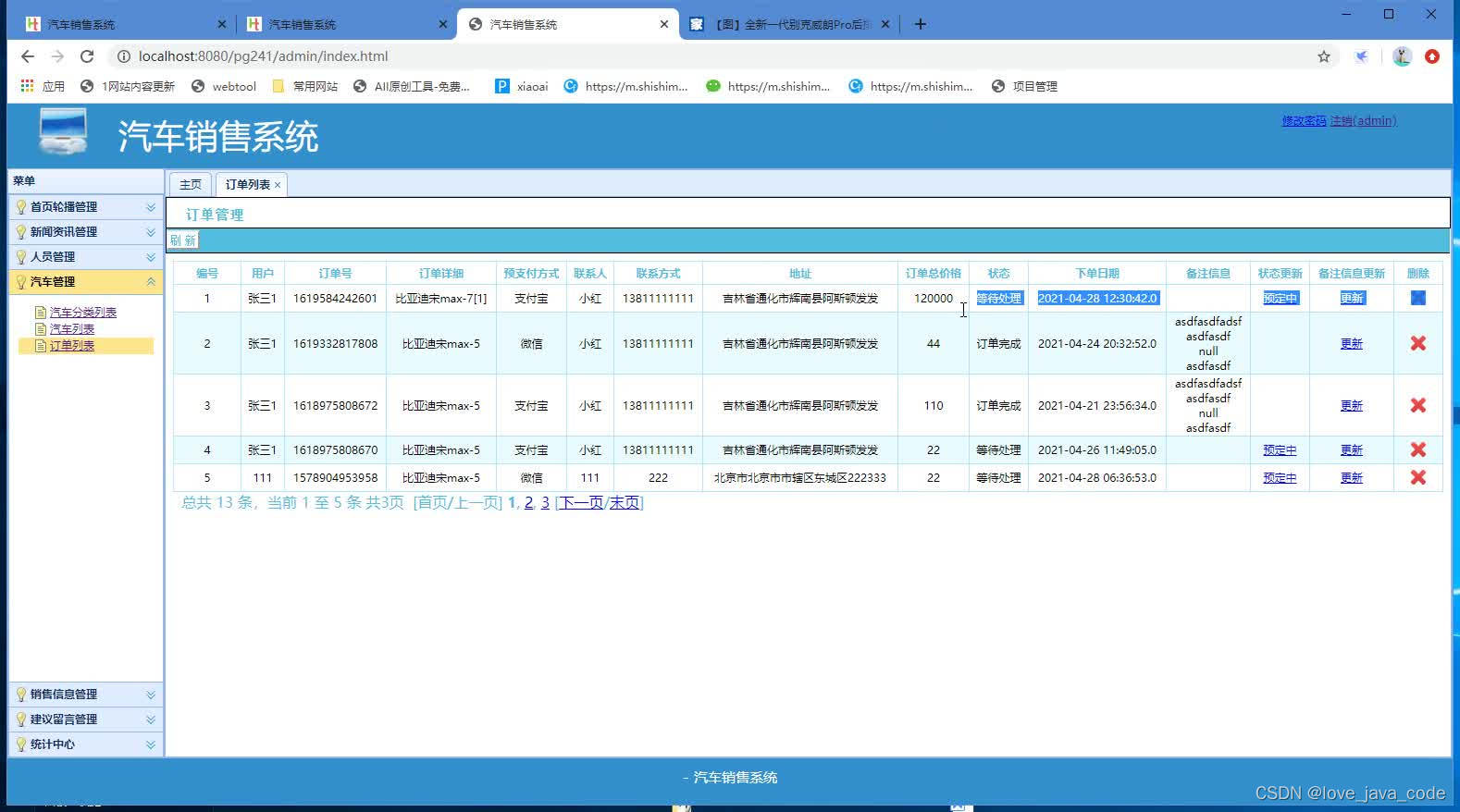Click 下一页 next page link
This screenshot has height=812, width=1460.
click(581, 502)
